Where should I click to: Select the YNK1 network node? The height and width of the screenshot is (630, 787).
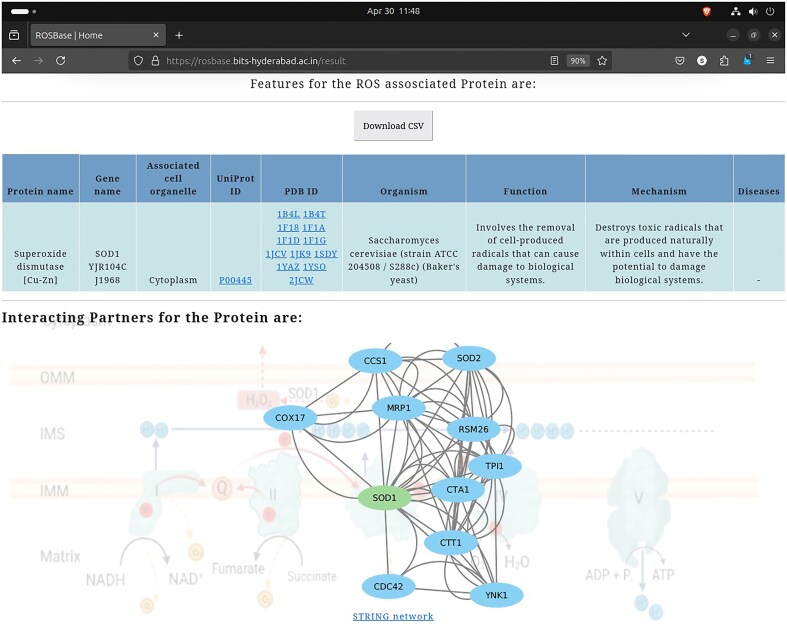pos(496,595)
